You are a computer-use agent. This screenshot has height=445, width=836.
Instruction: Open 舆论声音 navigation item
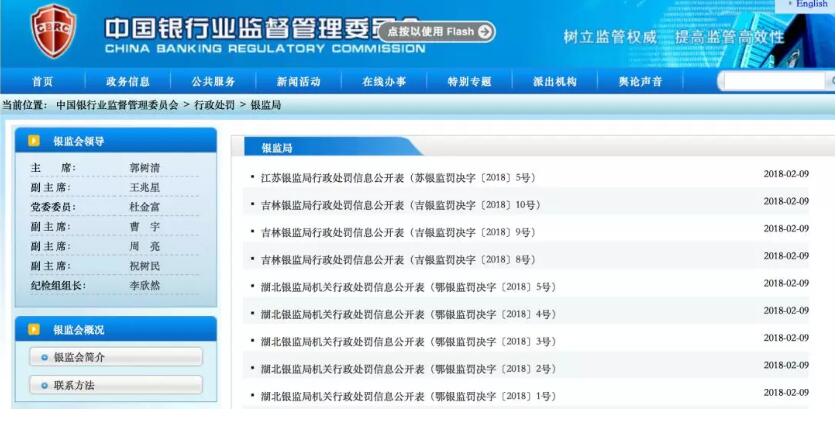pyautogui.click(x=640, y=82)
